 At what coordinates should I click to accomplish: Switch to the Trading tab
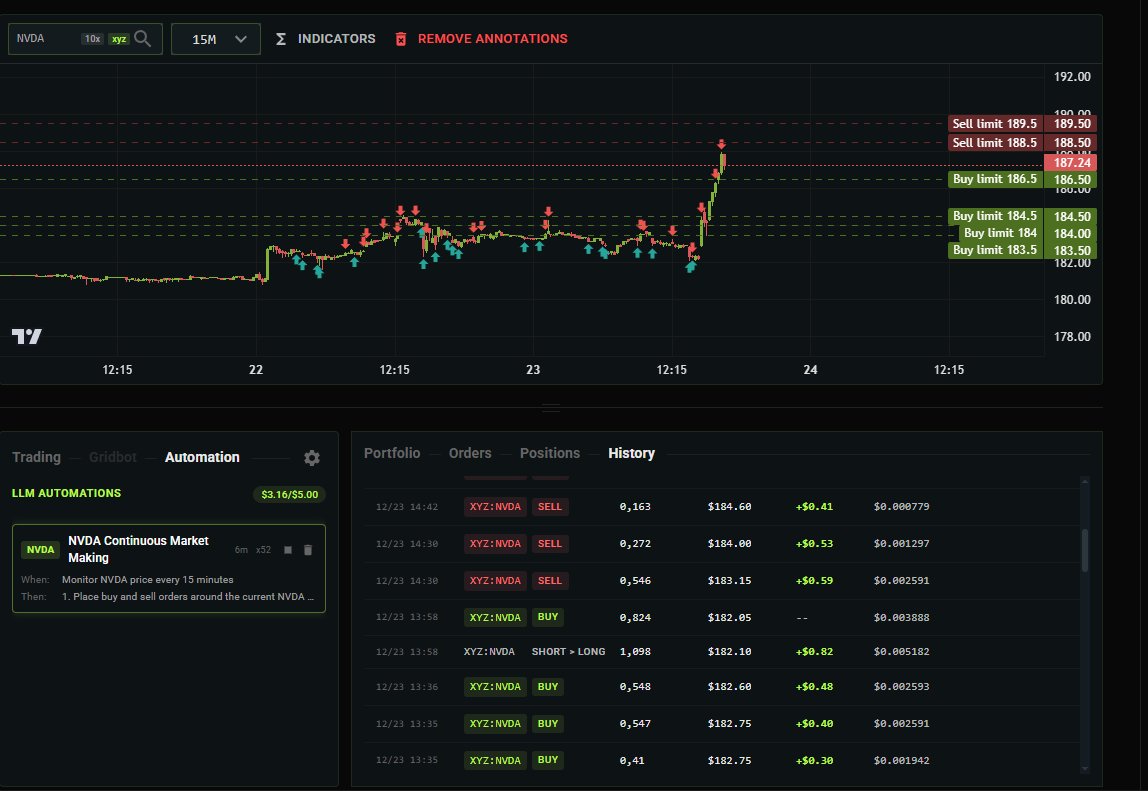click(x=36, y=457)
